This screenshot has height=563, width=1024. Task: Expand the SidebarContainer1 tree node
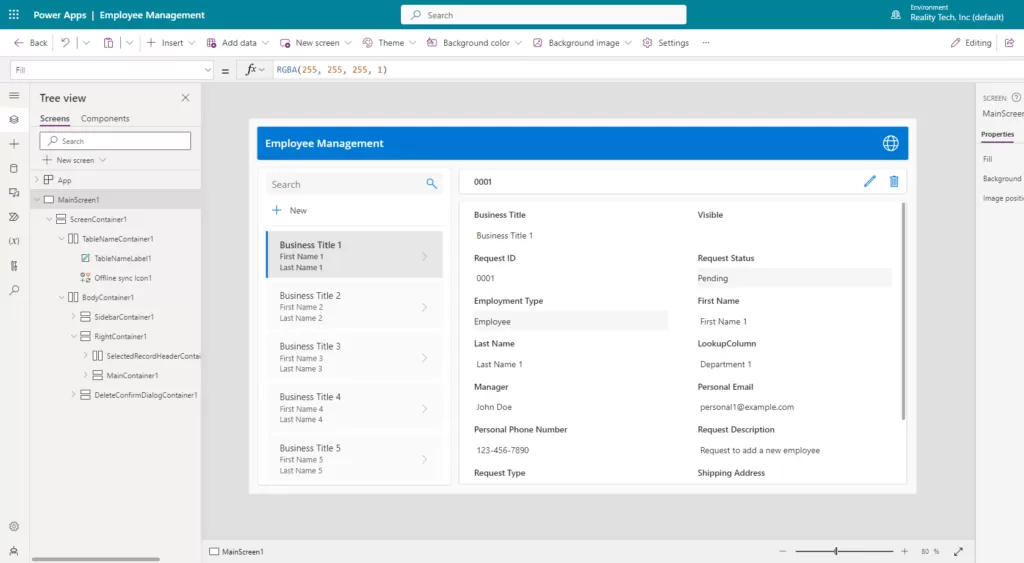(x=73, y=317)
